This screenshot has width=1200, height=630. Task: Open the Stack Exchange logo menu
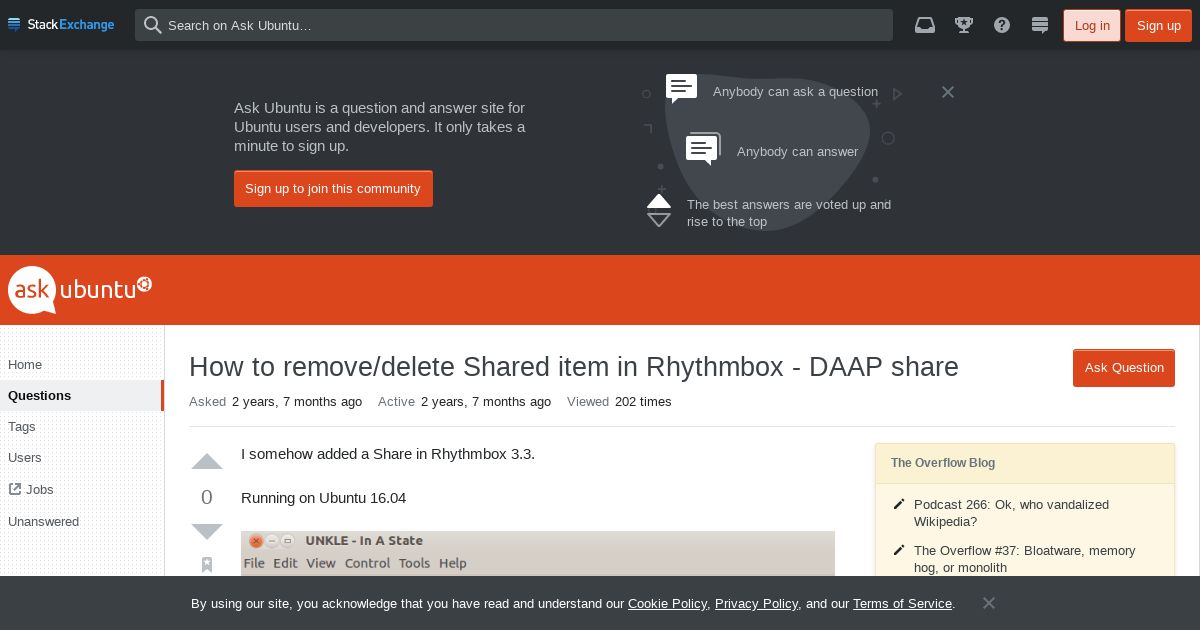[61, 25]
